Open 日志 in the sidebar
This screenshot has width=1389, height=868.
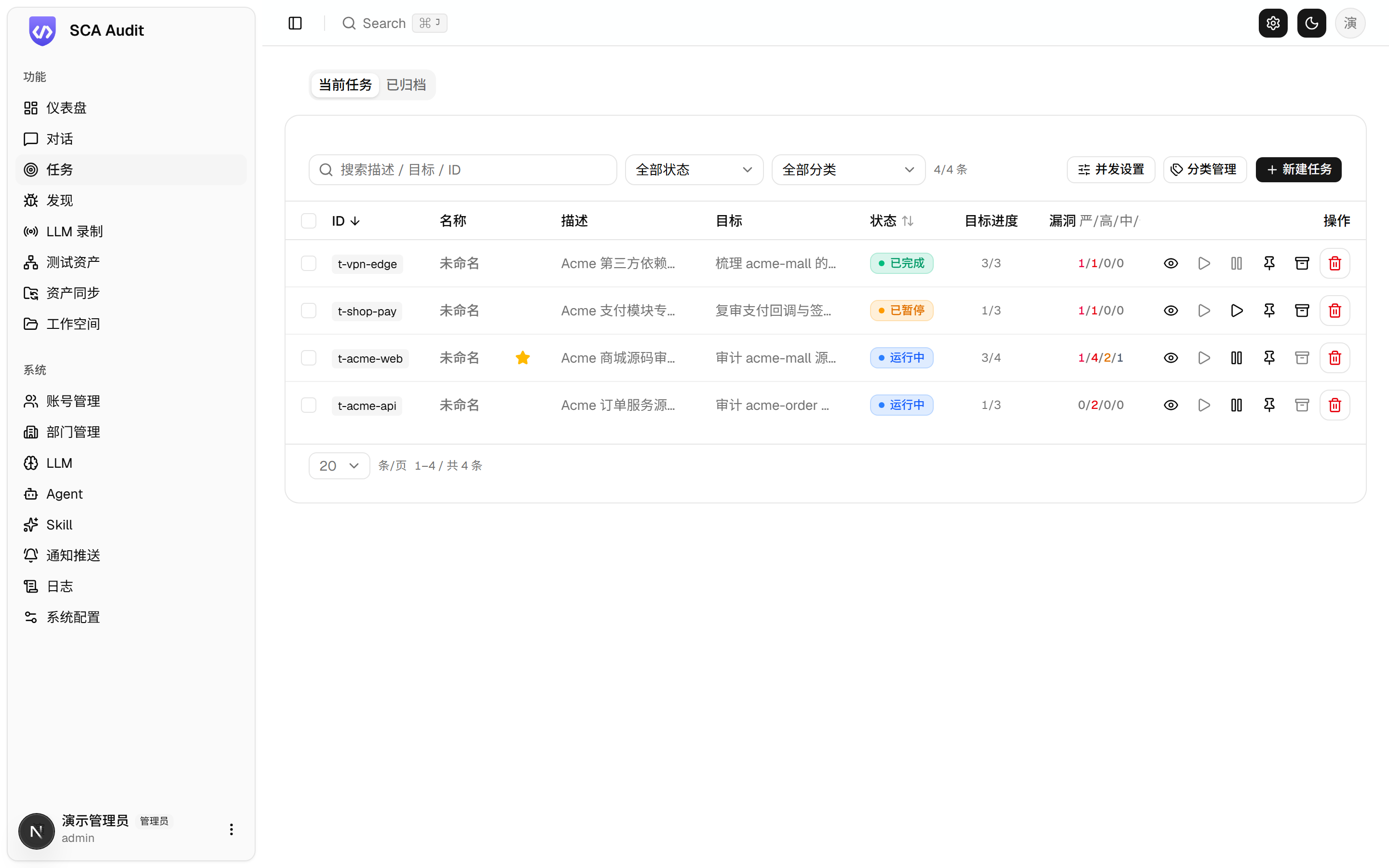point(131,587)
